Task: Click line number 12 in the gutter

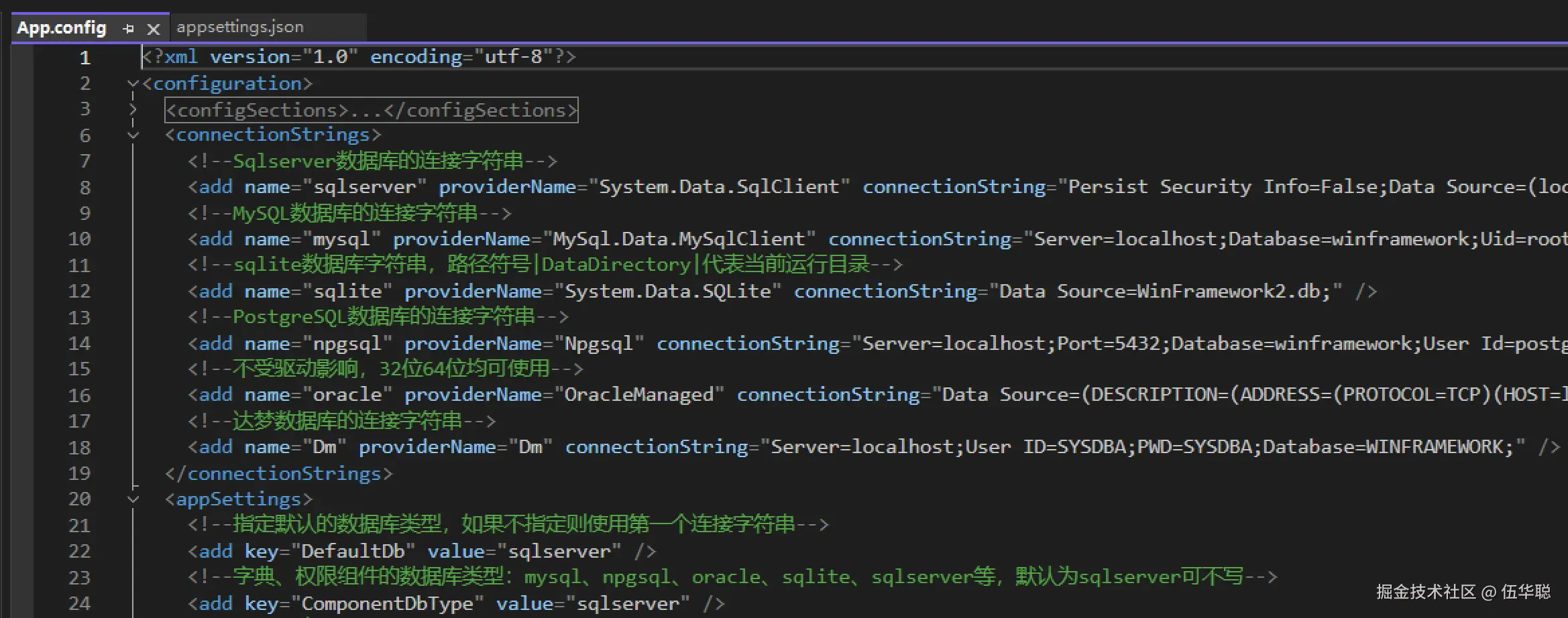Action: pos(79,292)
